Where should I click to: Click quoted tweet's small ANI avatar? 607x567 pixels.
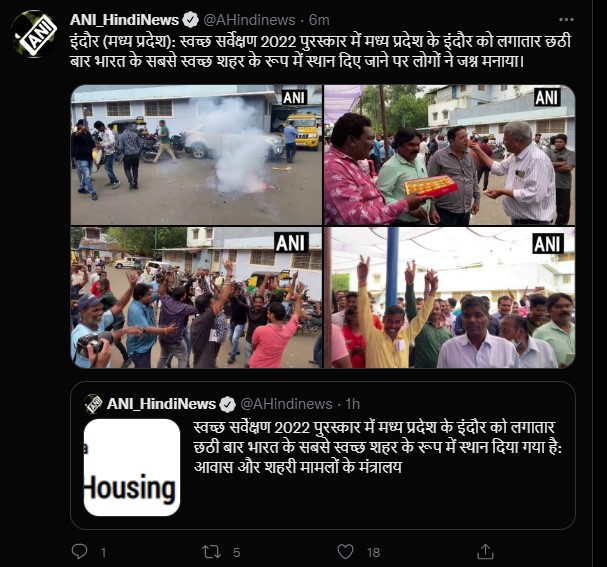[93, 404]
